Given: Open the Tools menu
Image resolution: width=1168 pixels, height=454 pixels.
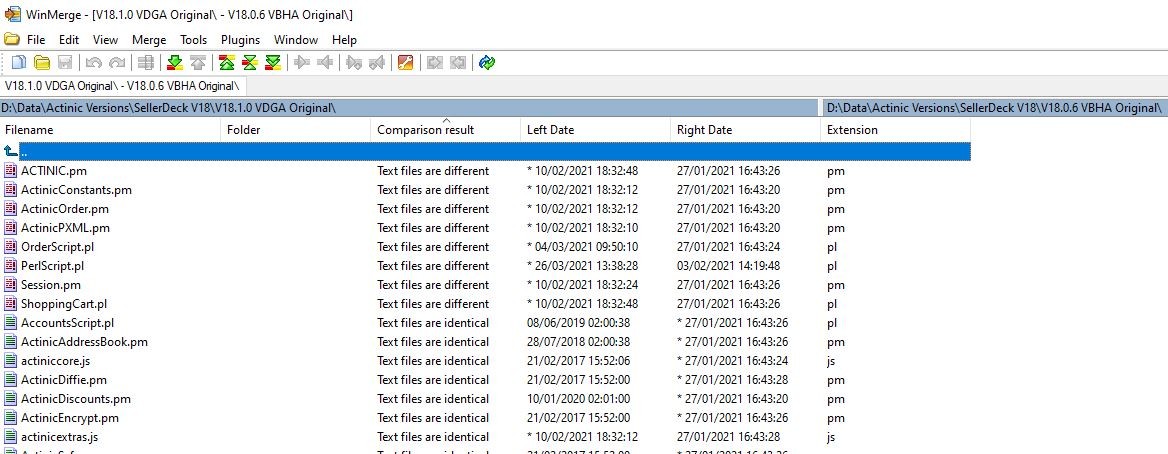Looking at the screenshot, I should coord(193,40).
